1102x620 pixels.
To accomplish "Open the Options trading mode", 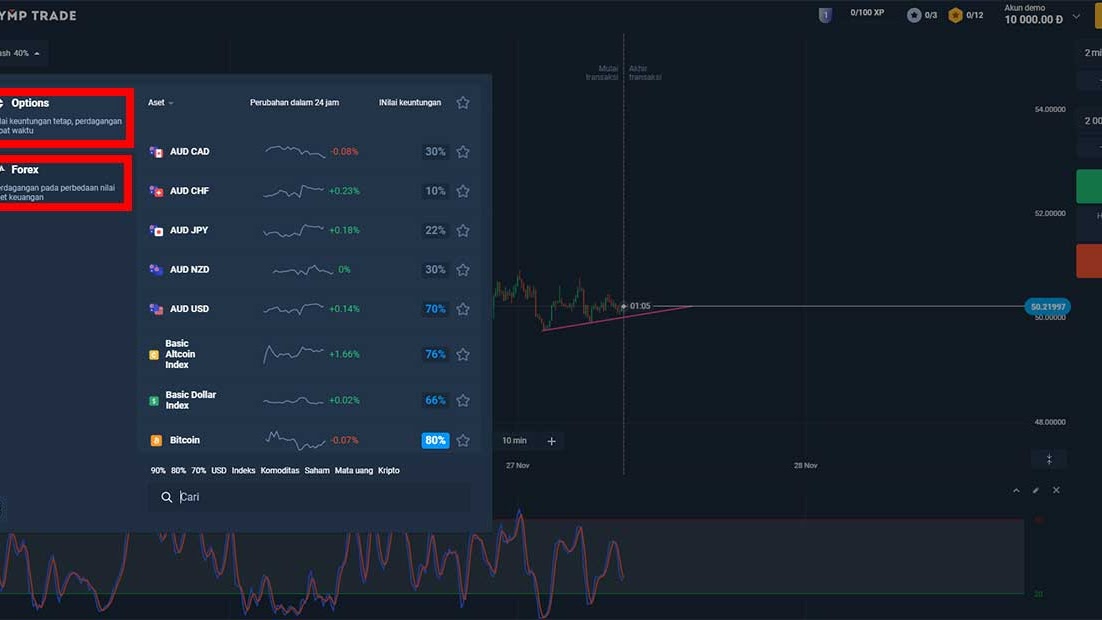I will (x=63, y=117).
